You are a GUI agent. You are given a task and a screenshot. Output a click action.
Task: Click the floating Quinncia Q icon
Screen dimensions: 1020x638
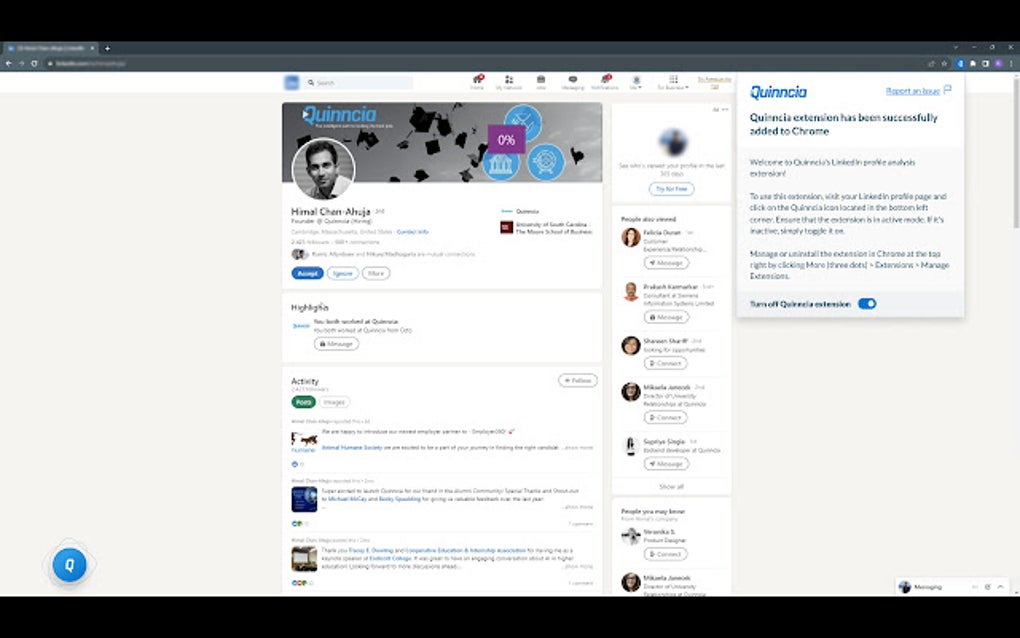69,564
